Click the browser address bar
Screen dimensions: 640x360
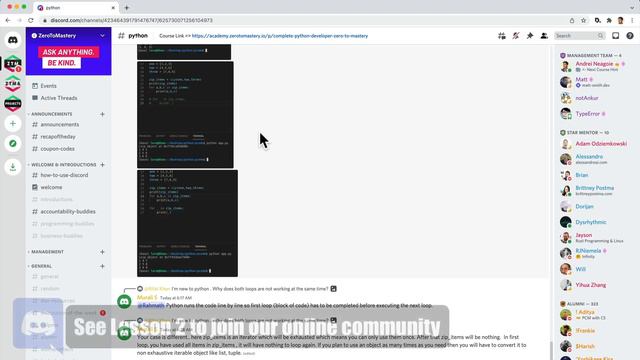[302, 20]
